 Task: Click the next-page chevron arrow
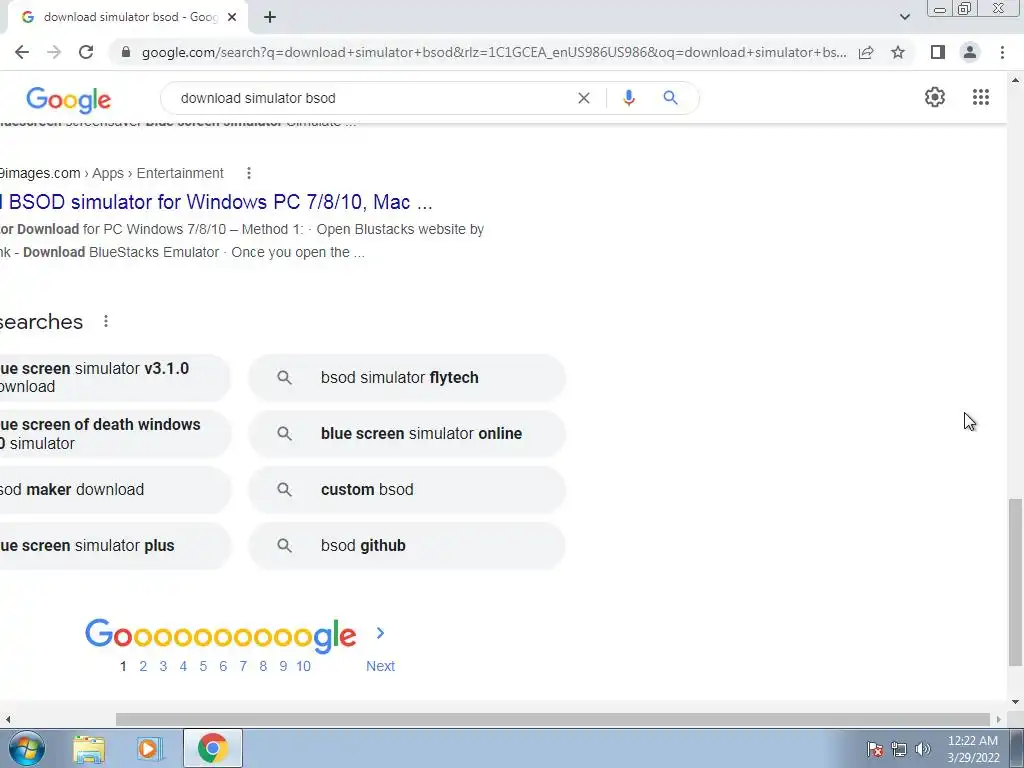(380, 633)
